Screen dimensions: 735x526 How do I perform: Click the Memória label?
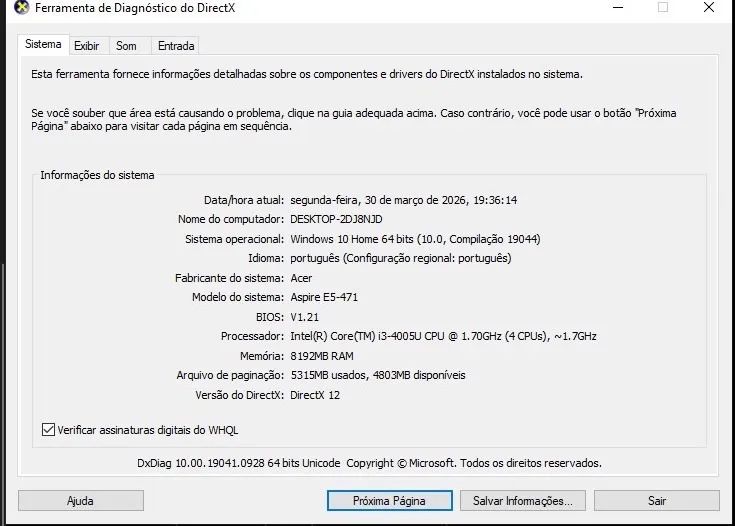tap(262, 356)
